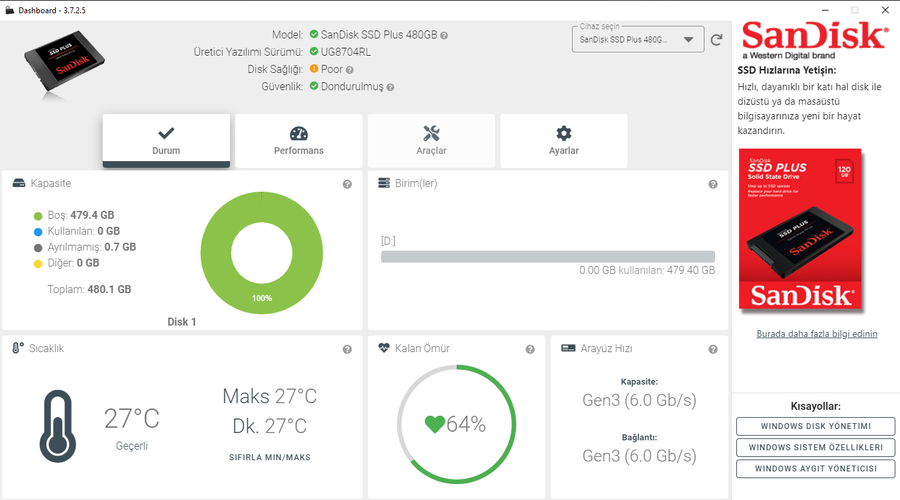Click Sıcaklık panel help icon

[347, 349]
